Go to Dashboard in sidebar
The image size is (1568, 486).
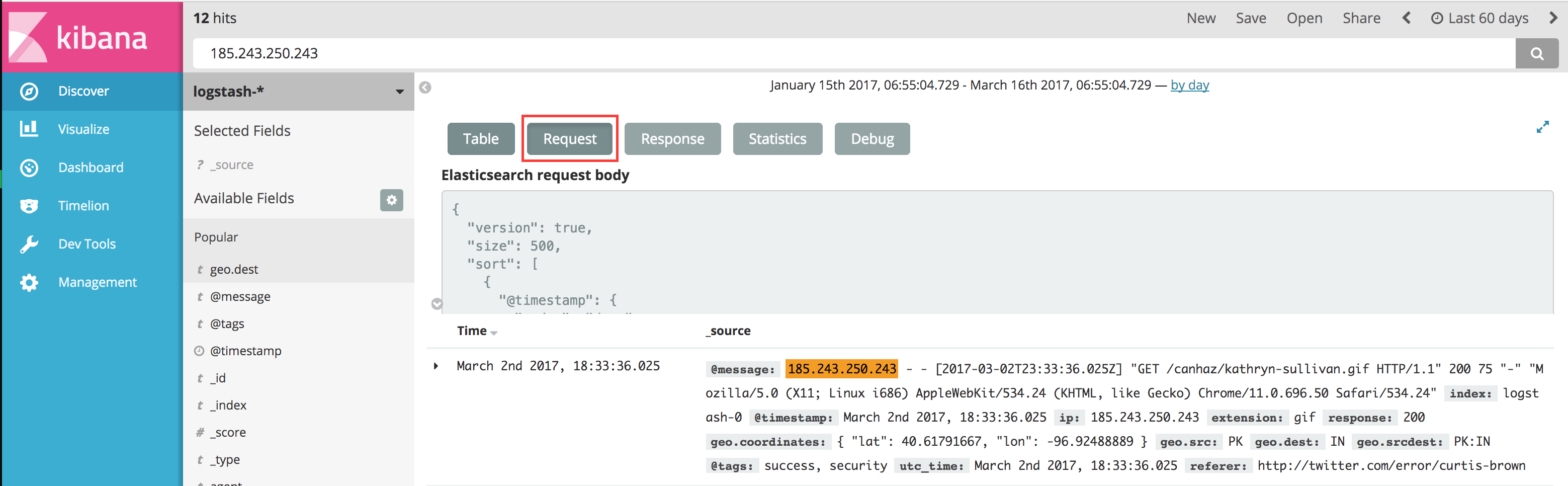coord(92,168)
